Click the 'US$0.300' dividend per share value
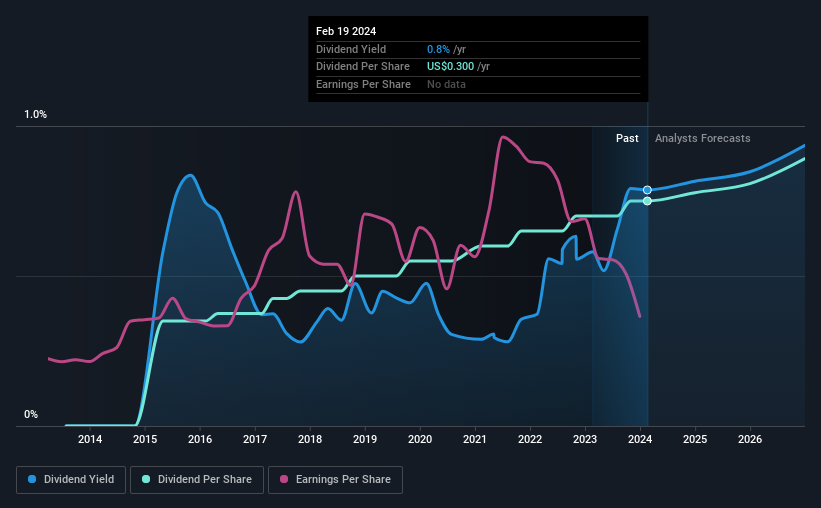 click(450, 67)
